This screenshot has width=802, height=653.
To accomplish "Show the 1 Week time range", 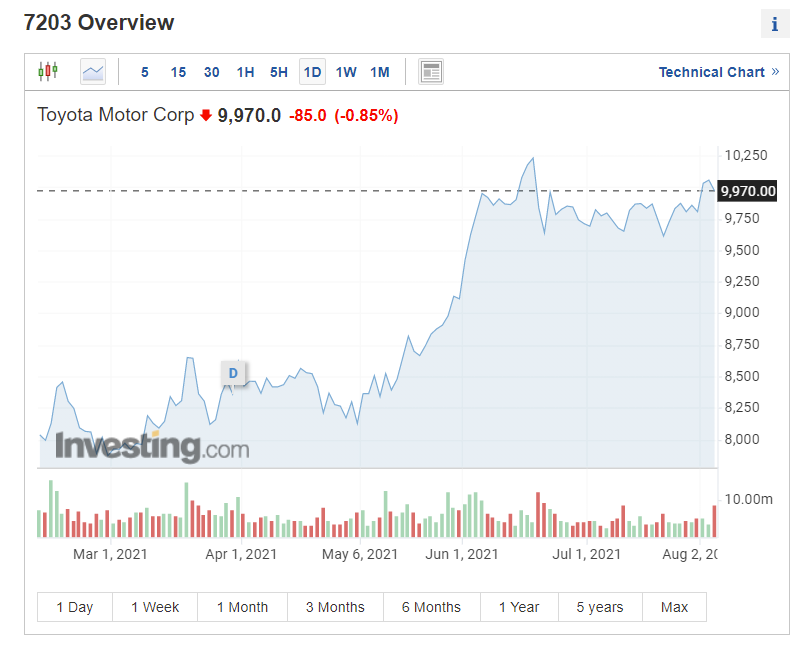I will coord(155,607).
